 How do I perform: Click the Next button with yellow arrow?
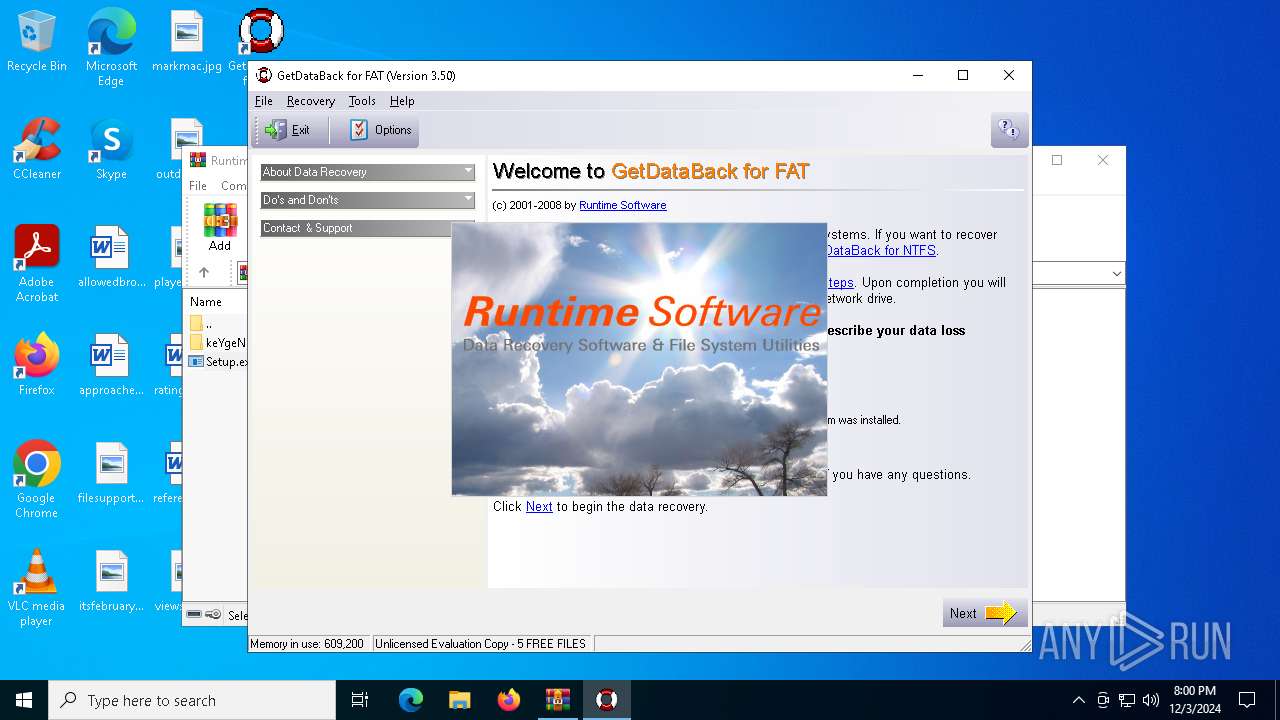coord(985,613)
